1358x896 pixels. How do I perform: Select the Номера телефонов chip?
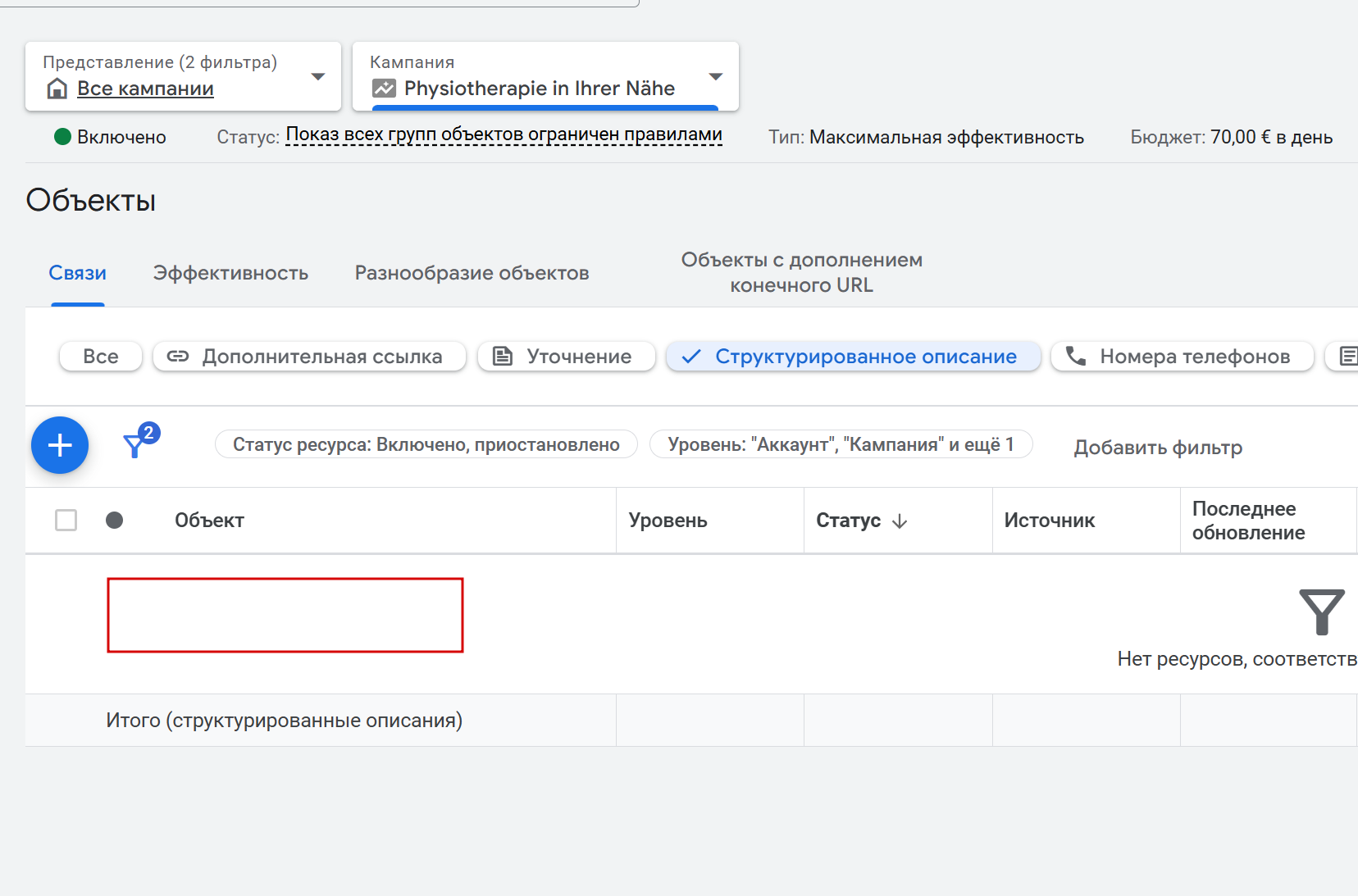tap(1182, 357)
